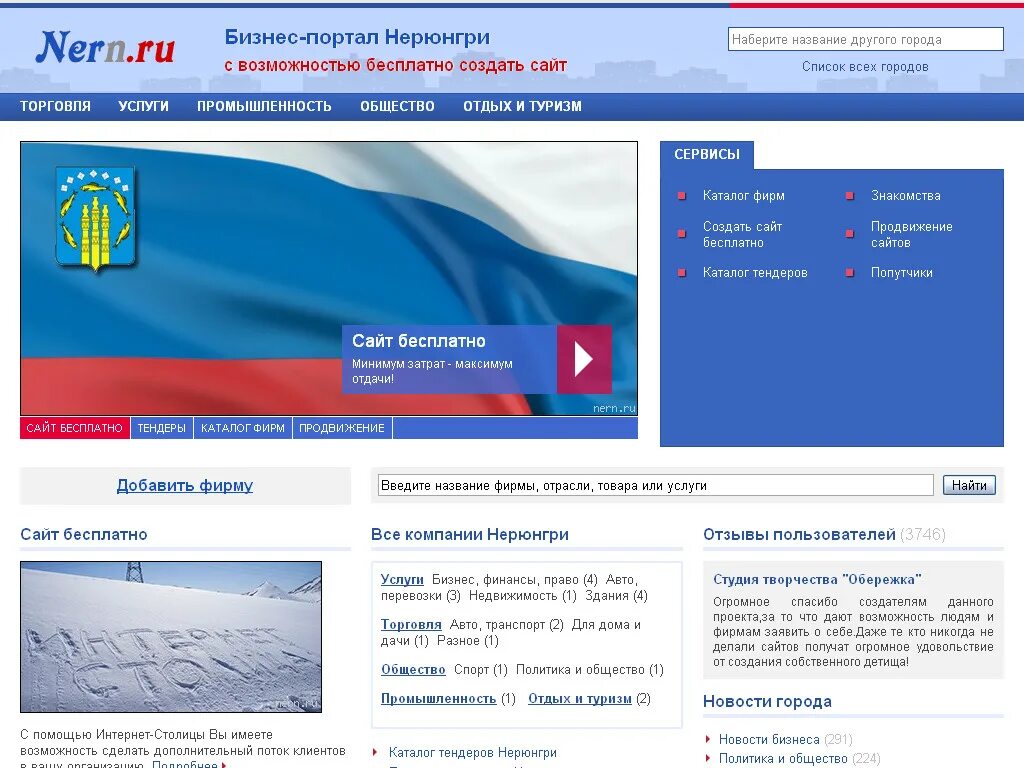Click red arrow beside Каталог тендеров Нерюнгри

(375, 752)
